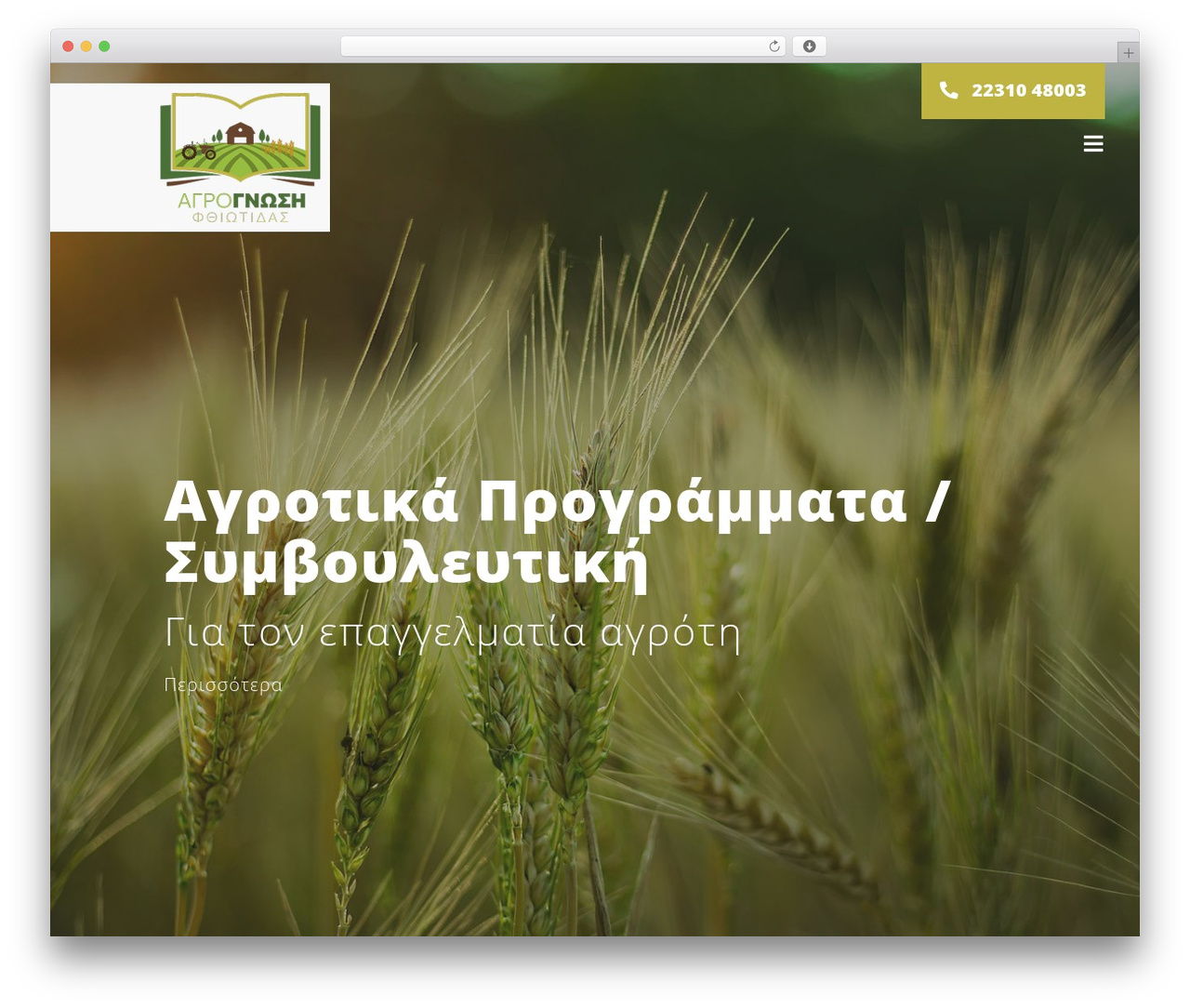Viewport: 1190px width, 1008px height.
Task: Focus the browser address bar
Action: 562,46
